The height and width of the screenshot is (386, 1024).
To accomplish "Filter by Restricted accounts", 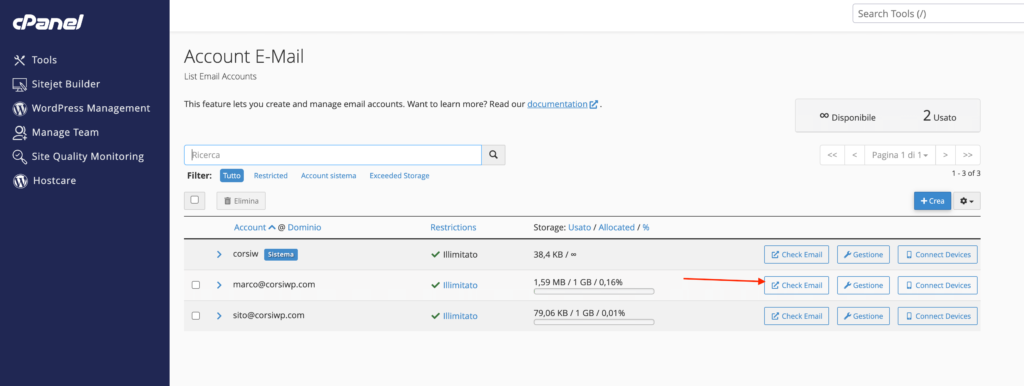I will pyautogui.click(x=271, y=176).
